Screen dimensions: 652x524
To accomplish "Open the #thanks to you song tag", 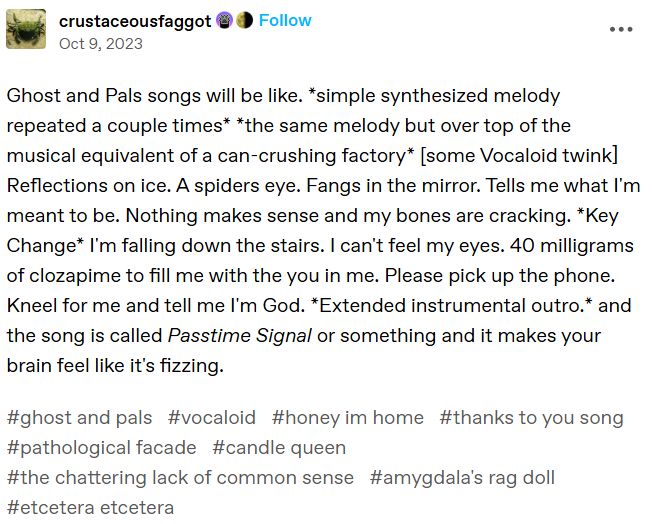I will (531, 418).
